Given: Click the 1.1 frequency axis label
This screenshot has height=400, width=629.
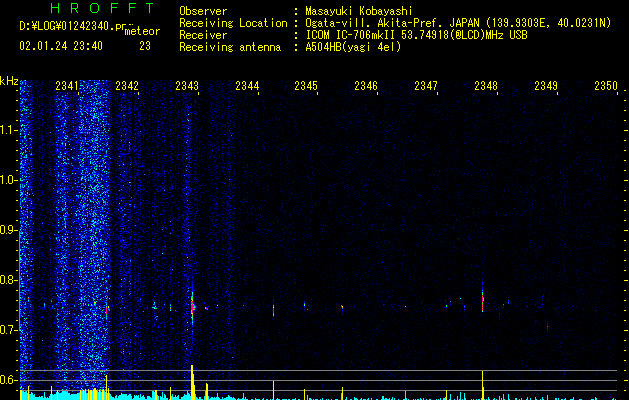Looking at the screenshot, I should pyautogui.click(x=9, y=130).
